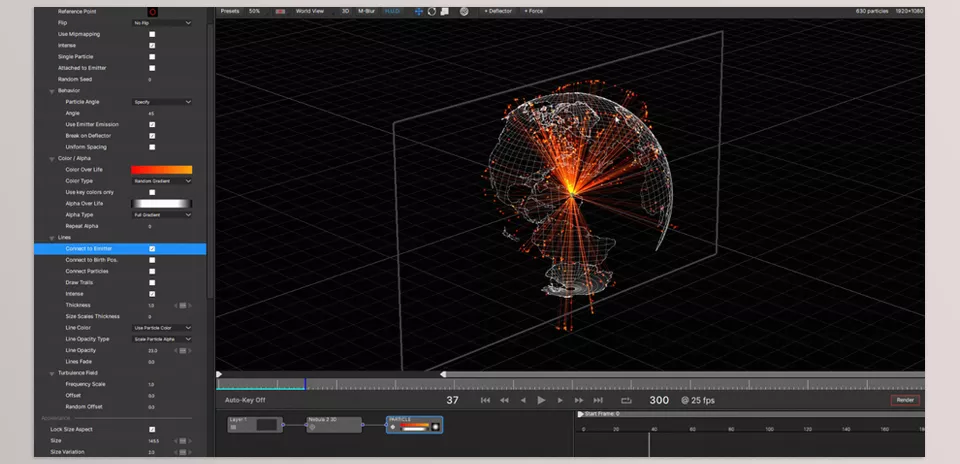Screen dimensions: 960x464
Task: Click the rewind playback icon
Action: point(504,400)
